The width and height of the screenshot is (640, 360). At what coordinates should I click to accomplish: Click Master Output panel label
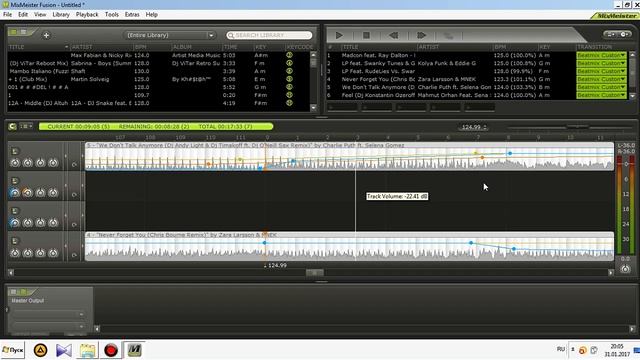click(28, 300)
